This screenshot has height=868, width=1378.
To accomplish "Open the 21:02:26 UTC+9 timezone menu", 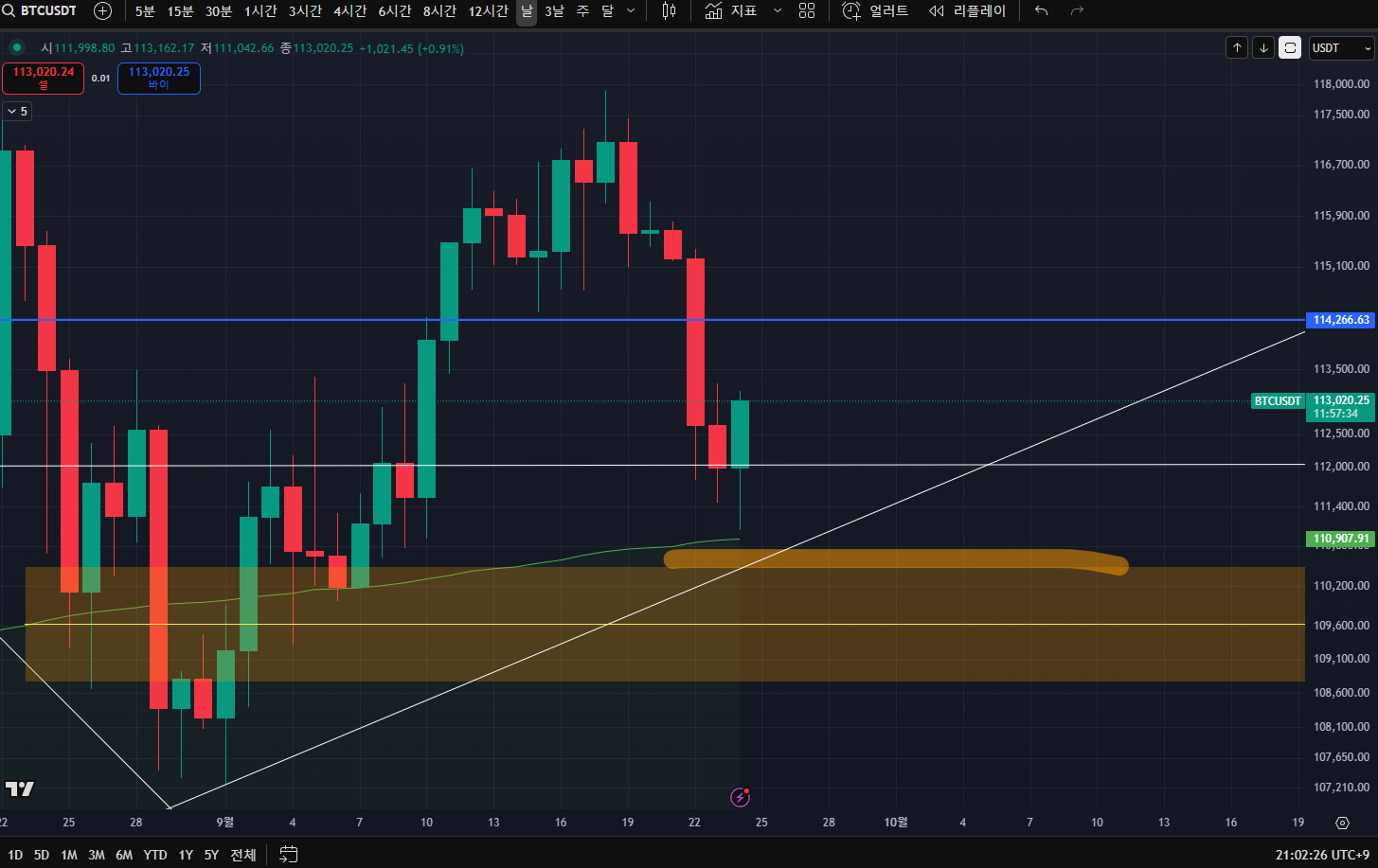I will pos(1322,855).
